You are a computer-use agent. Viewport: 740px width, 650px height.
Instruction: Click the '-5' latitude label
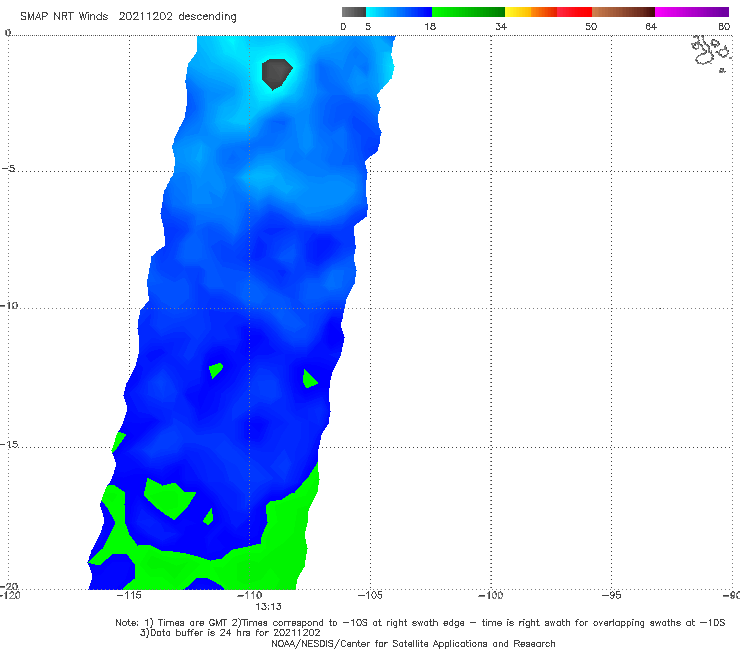tap(8, 169)
